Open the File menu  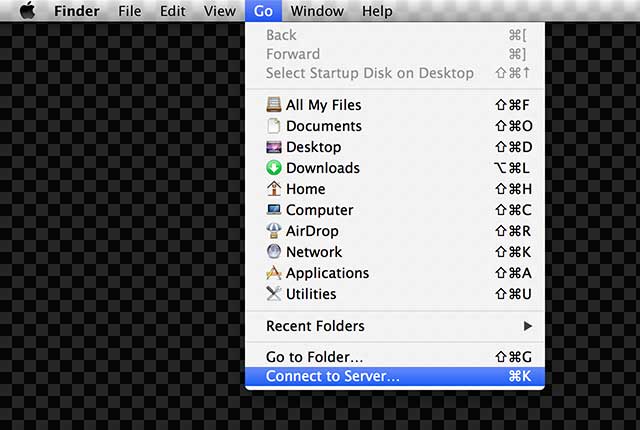[130, 11]
